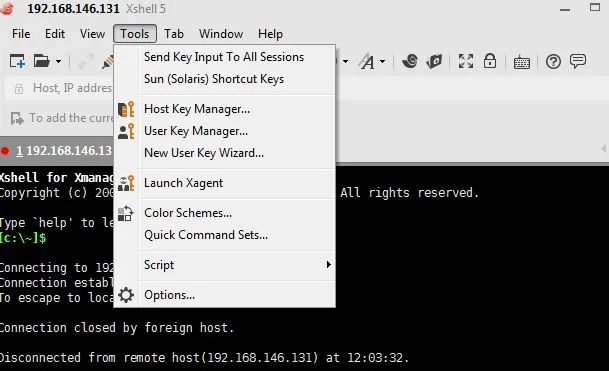Screen dimensions: 609x371
Task: Open the font settings 'A' icon
Action: click(x=367, y=61)
